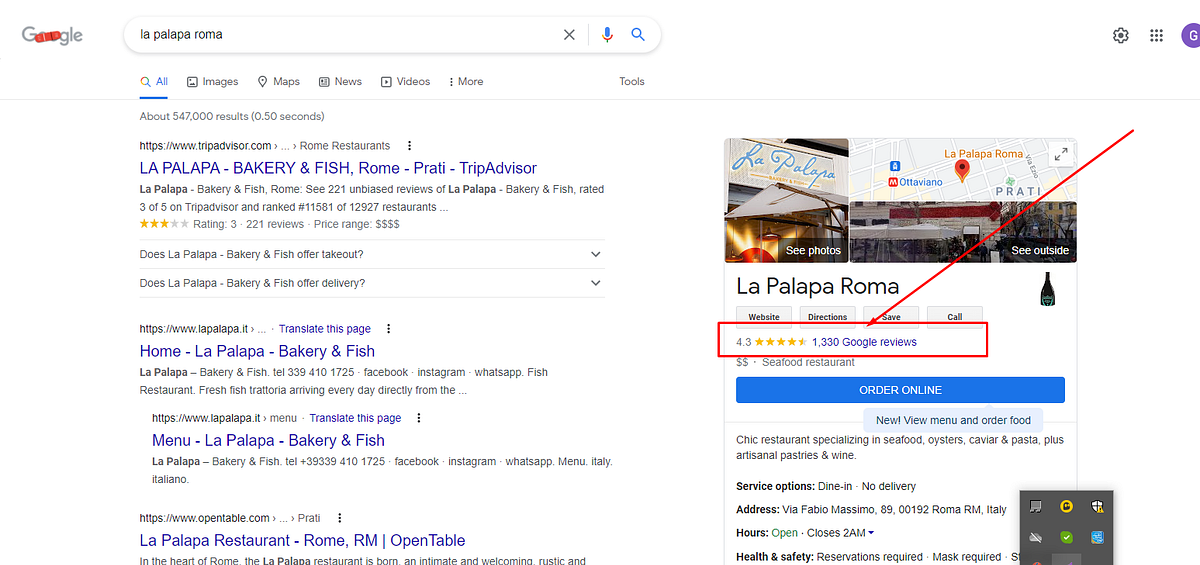Open options for the TripAdvisor result (three dots)
1200x565 pixels.
click(409, 145)
